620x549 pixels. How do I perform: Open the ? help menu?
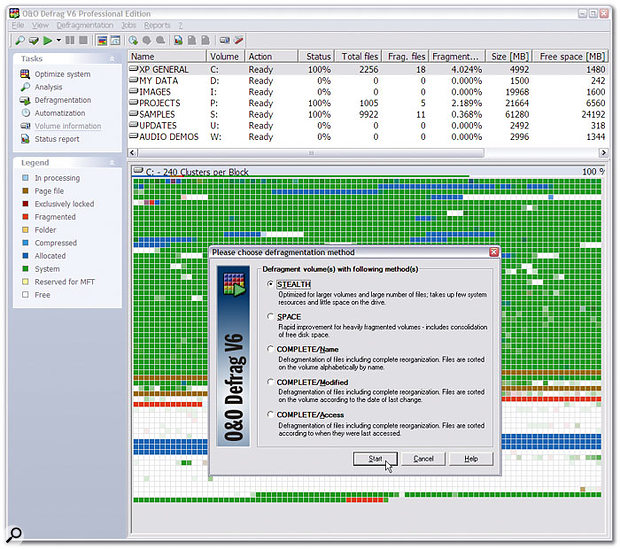[180, 25]
